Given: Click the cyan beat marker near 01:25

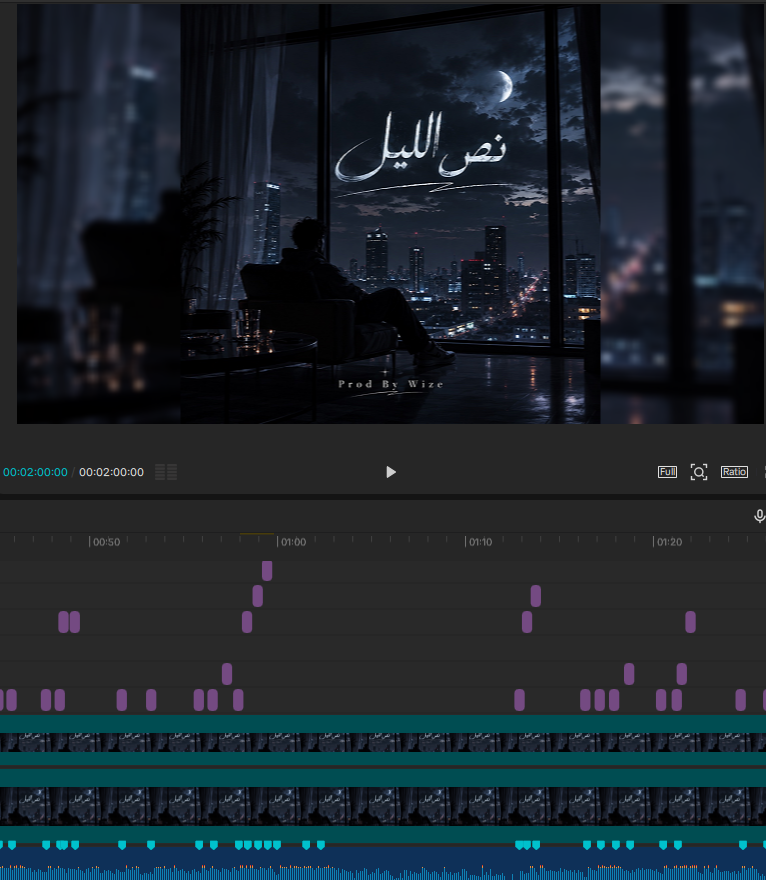Looking at the screenshot, I should (x=742, y=845).
